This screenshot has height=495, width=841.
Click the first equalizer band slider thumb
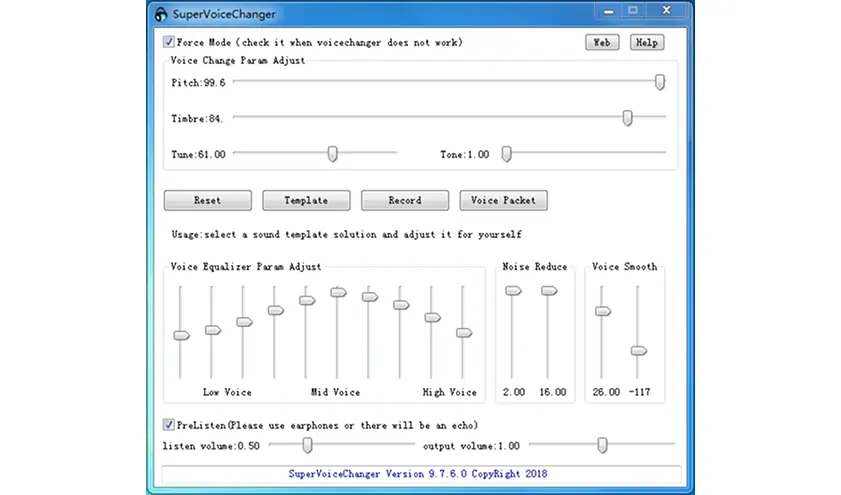(181, 335)
